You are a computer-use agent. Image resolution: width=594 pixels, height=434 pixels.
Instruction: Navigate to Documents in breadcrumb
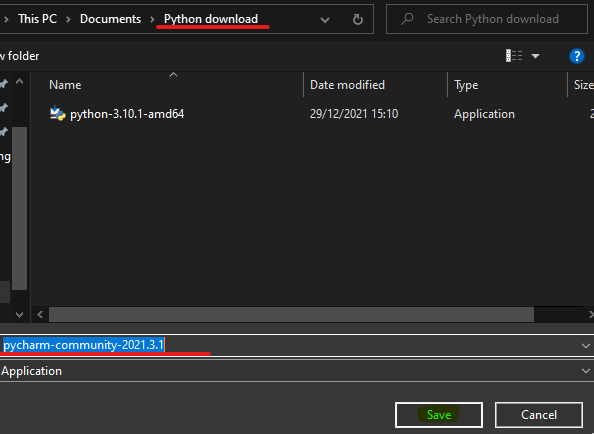point(110,19)
